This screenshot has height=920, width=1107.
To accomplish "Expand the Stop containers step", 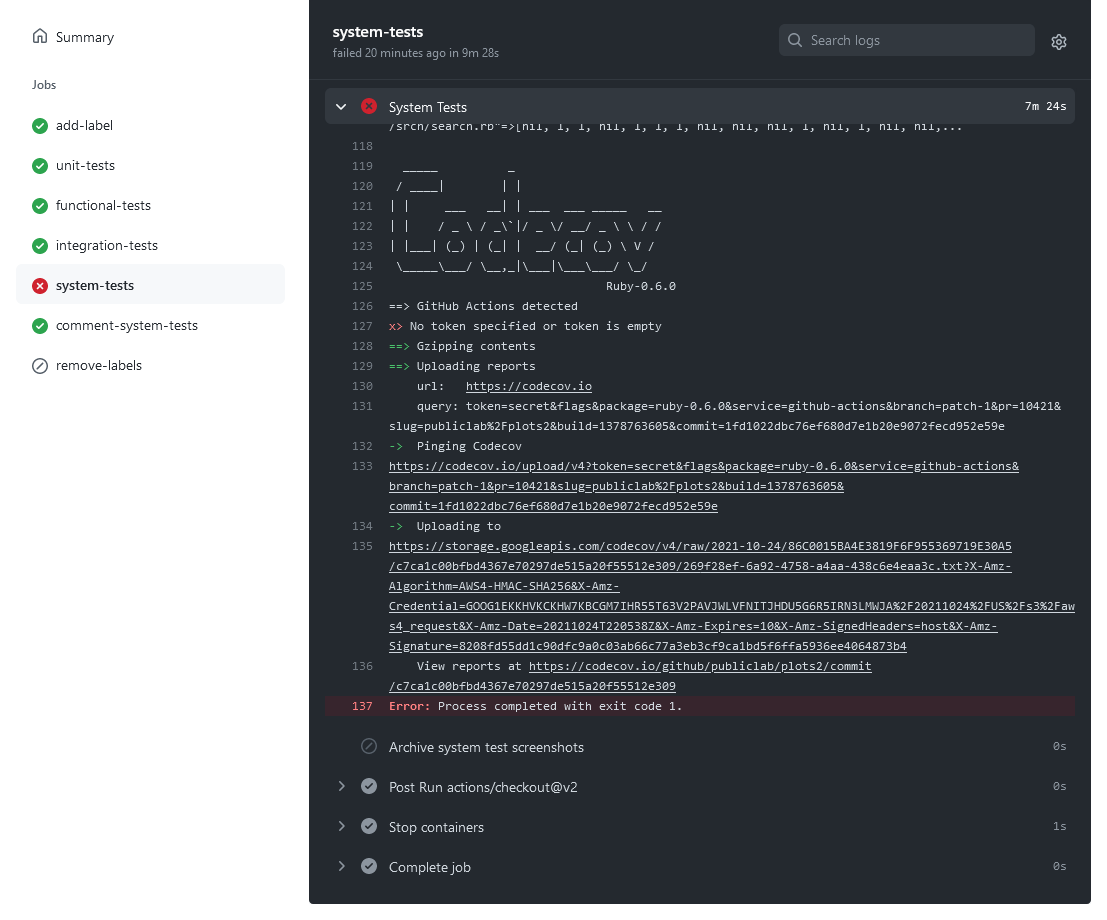I will 341,826.
